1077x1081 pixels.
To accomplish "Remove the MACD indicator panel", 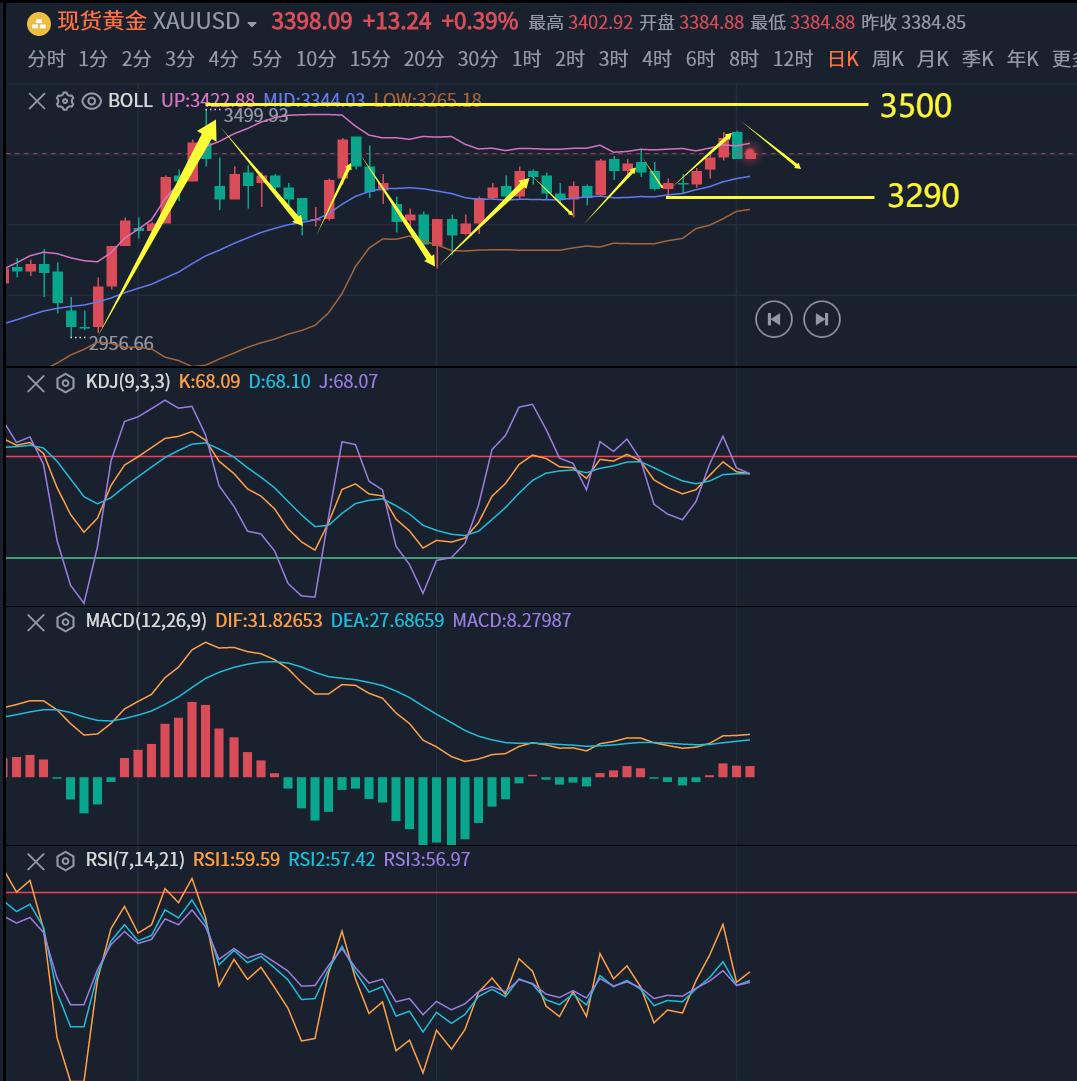I will [x=36, y=622].
